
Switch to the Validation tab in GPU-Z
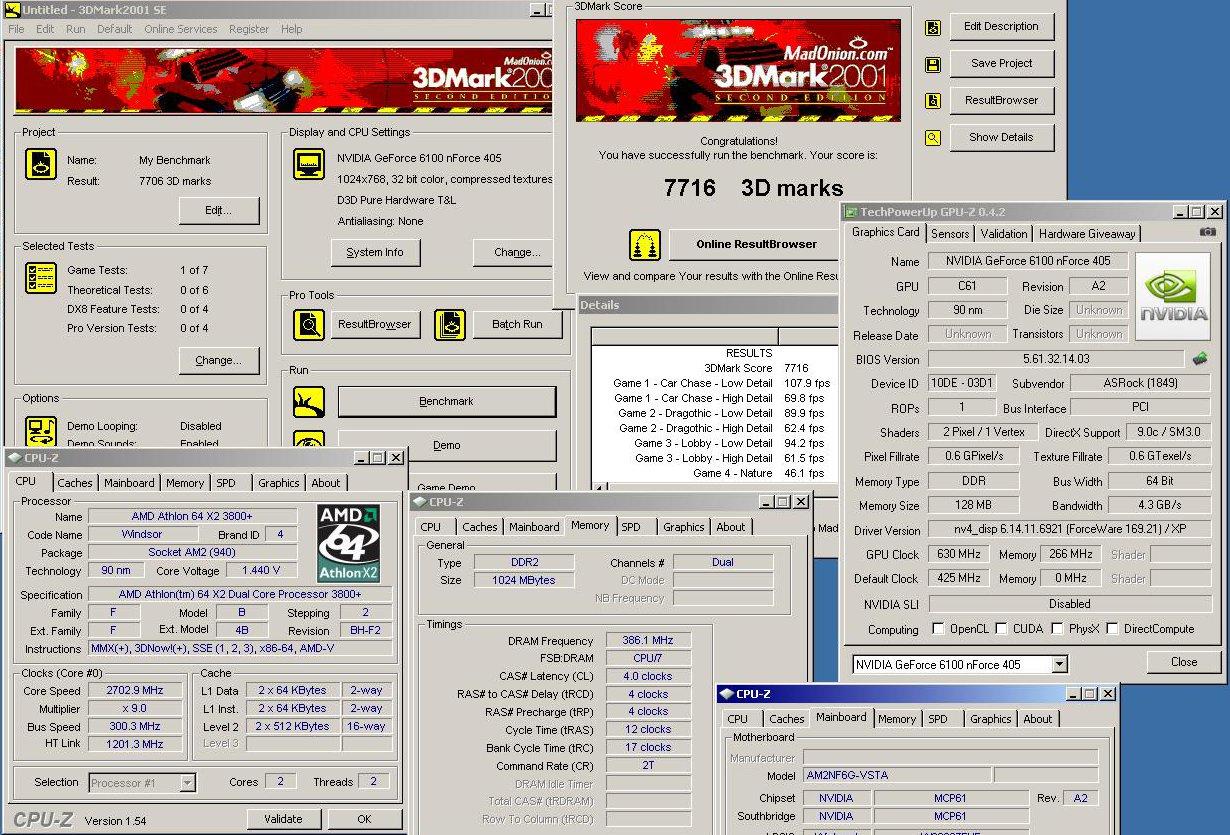click(1004, 233)
